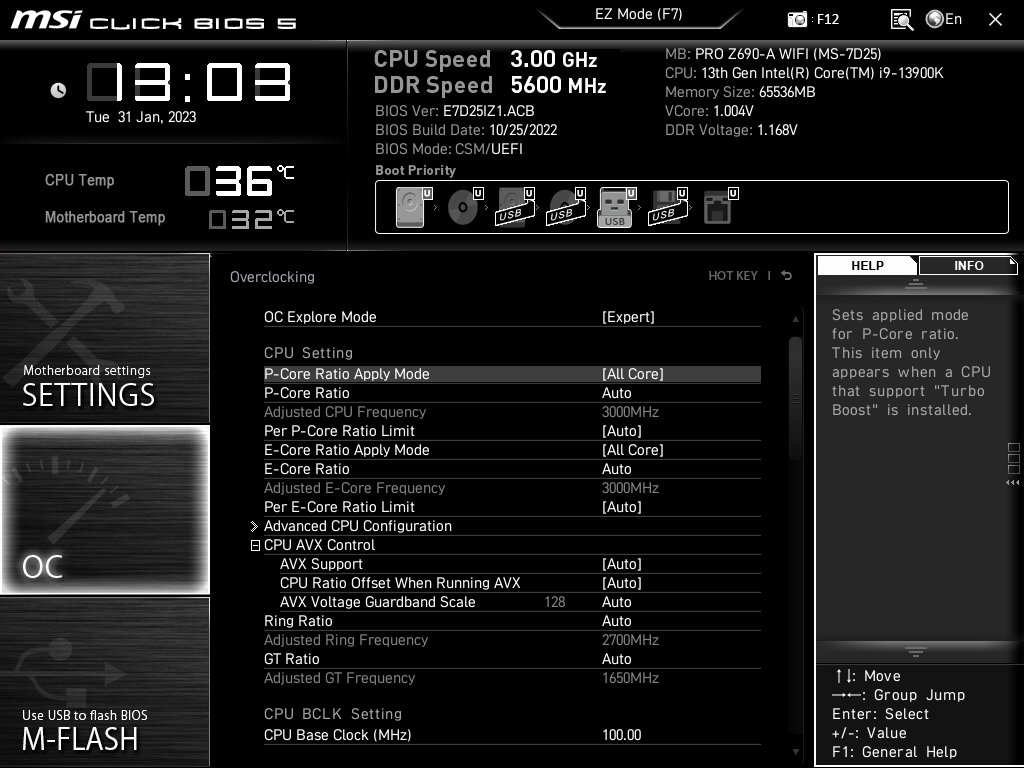Viewport: 1024px width, 768px height.
Task: Switch to EZ Mode (F7)
Action: pyautogui.click(x=638, y=14)
